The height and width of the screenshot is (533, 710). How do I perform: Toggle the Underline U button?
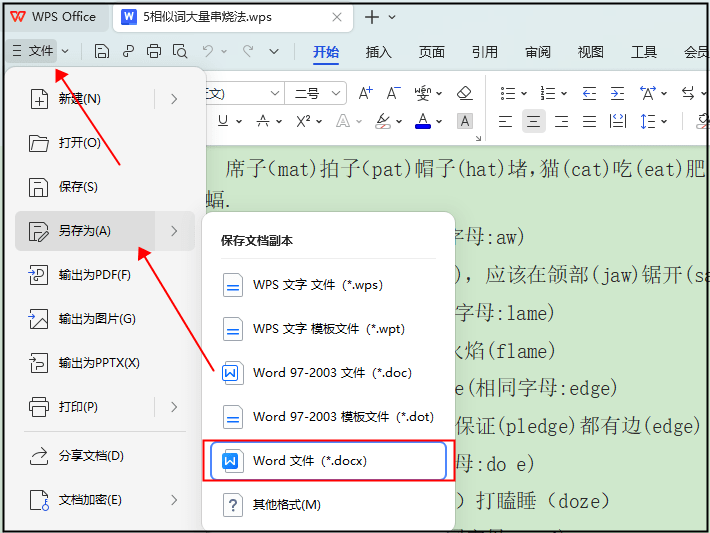(x=223, y=121)
